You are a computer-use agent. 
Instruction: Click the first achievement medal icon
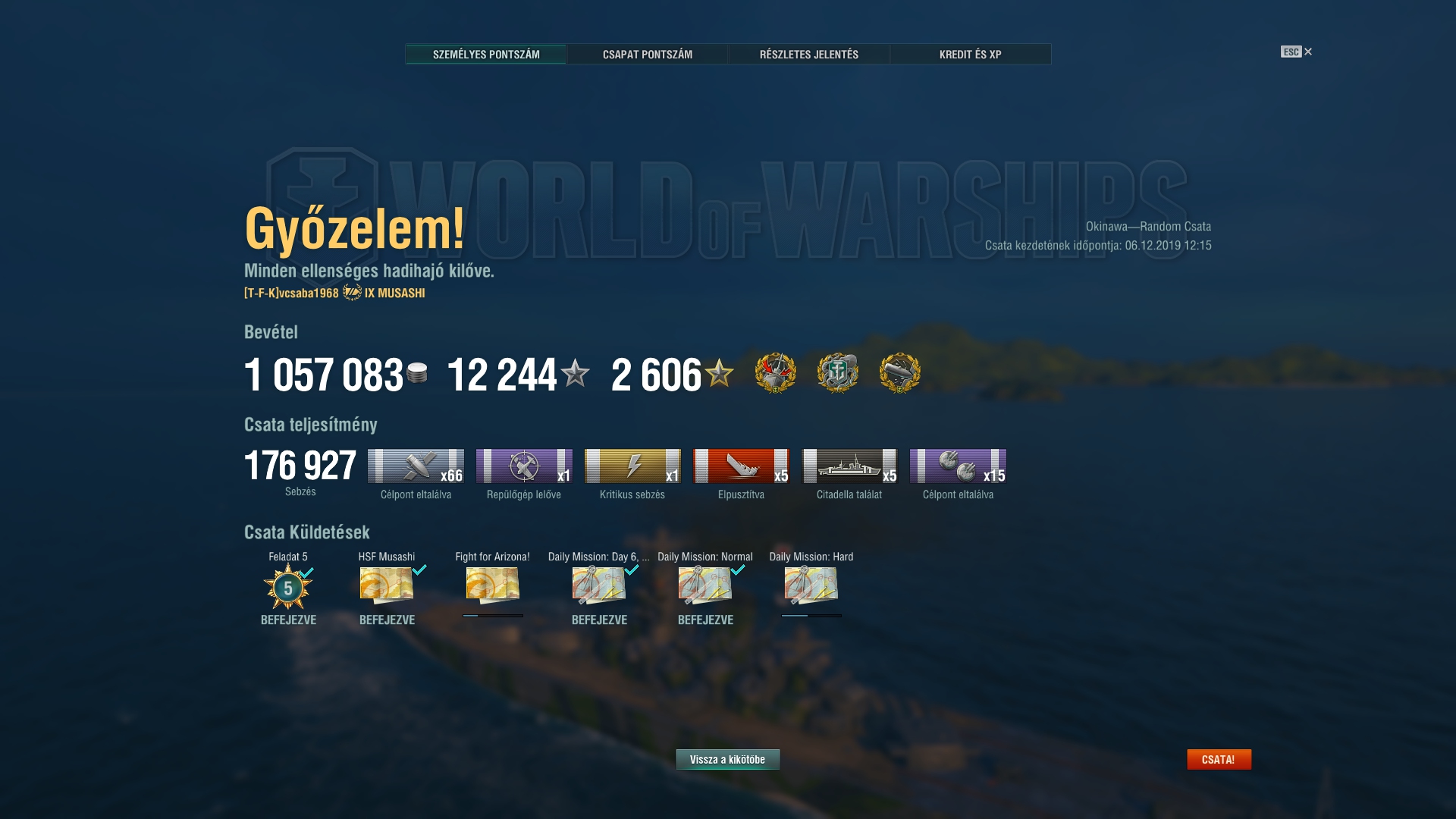pos(775,373)
